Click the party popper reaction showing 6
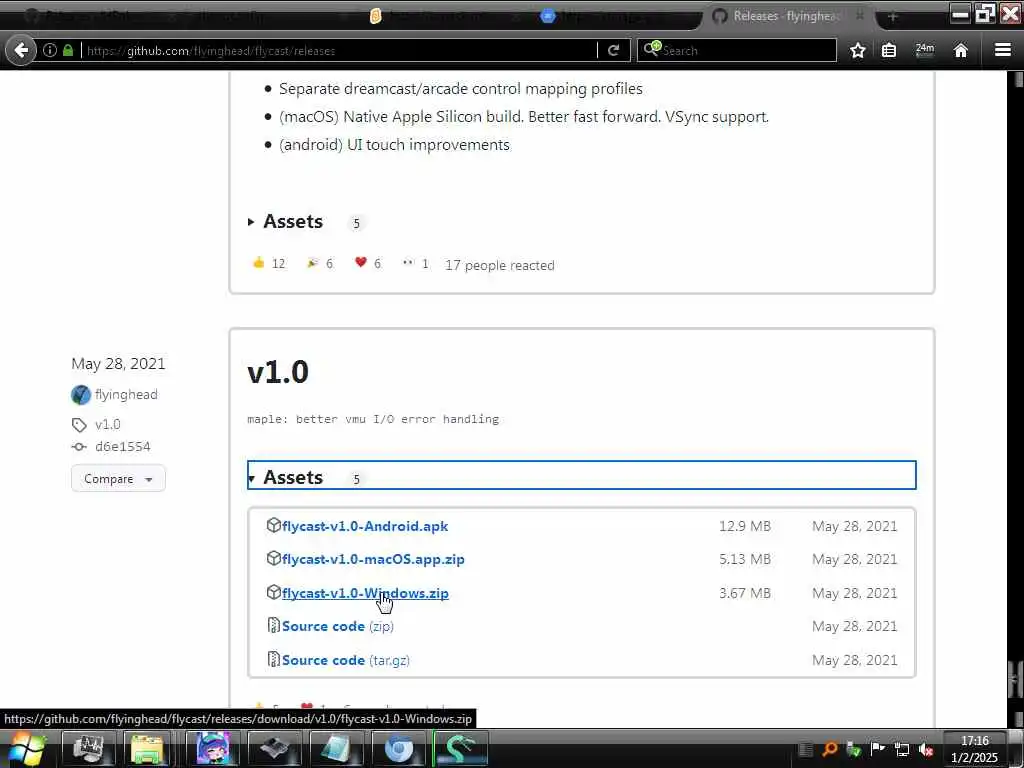1024x768 pixels. [320, 263]
